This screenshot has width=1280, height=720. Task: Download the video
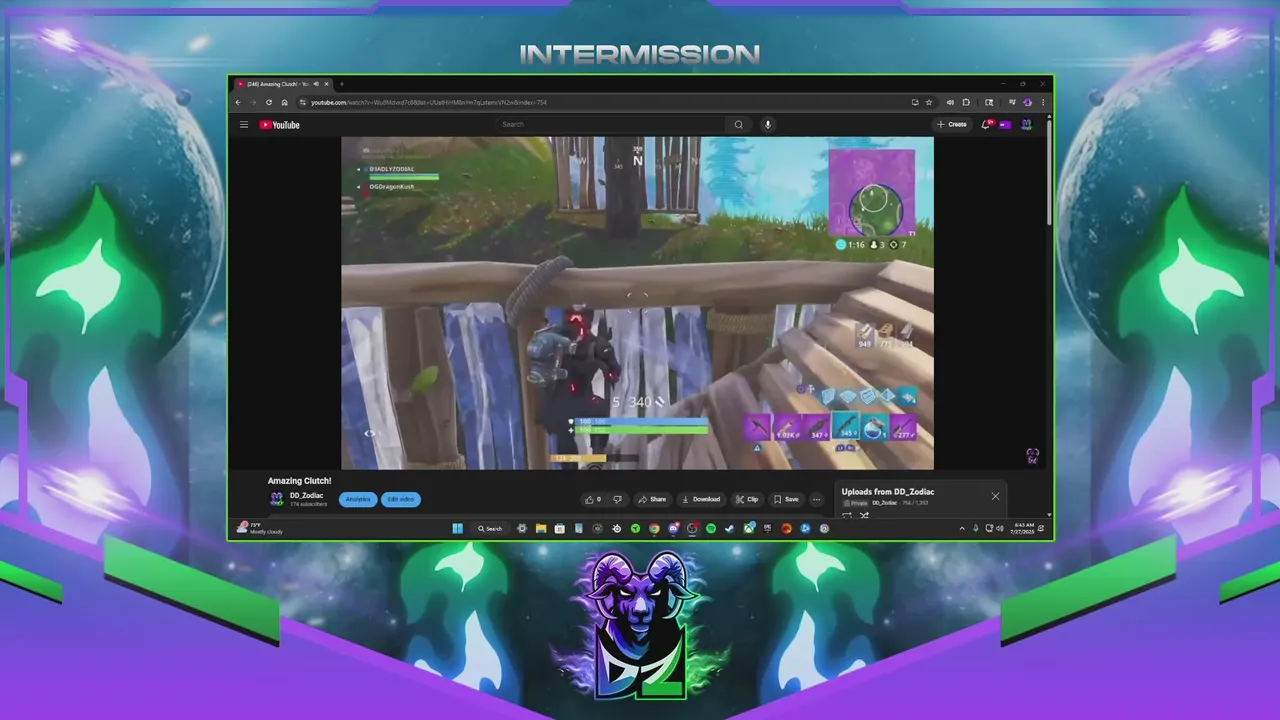coord(701,499)
